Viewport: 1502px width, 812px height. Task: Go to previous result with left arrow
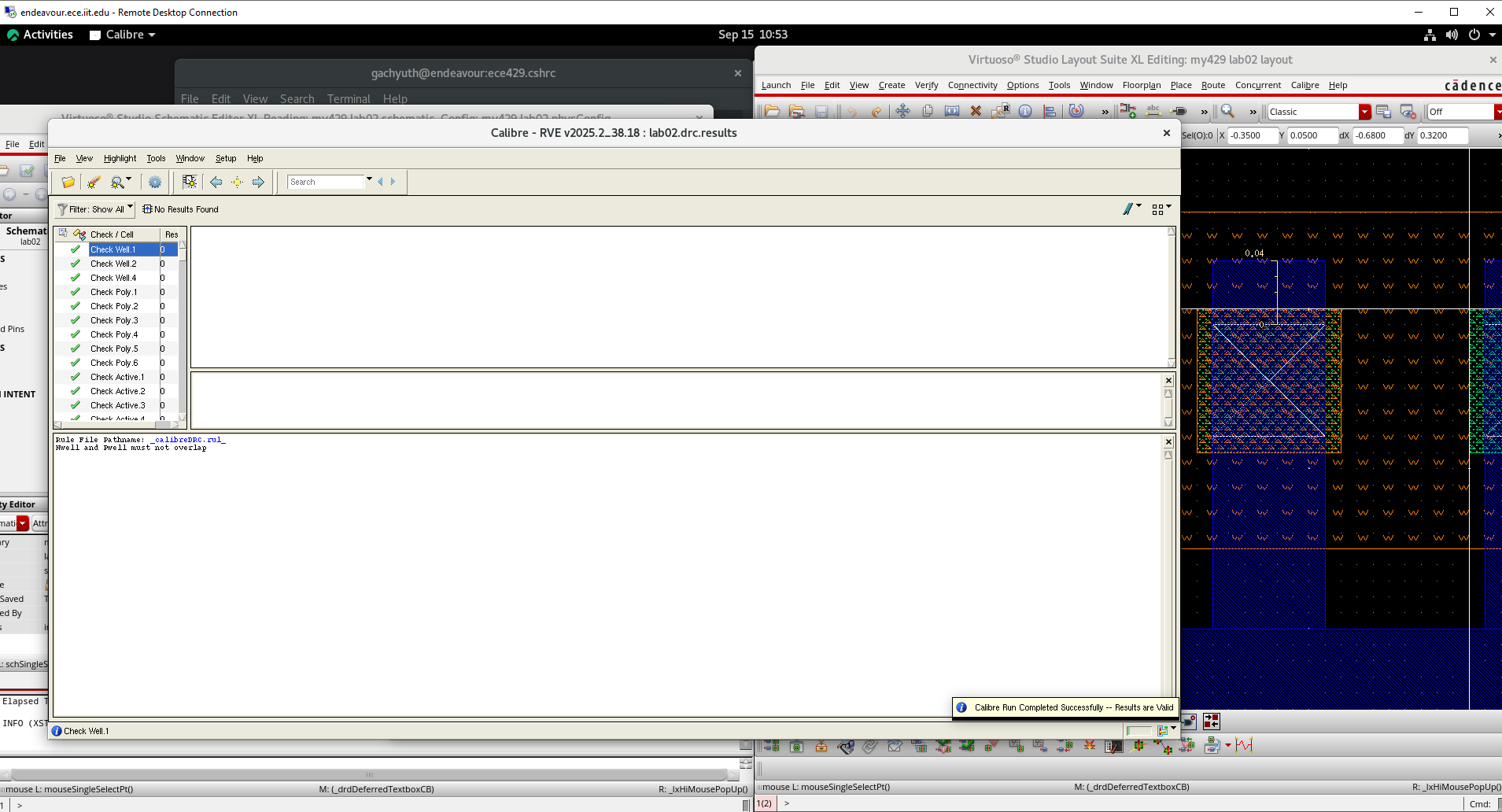click(x=216, y=182)
